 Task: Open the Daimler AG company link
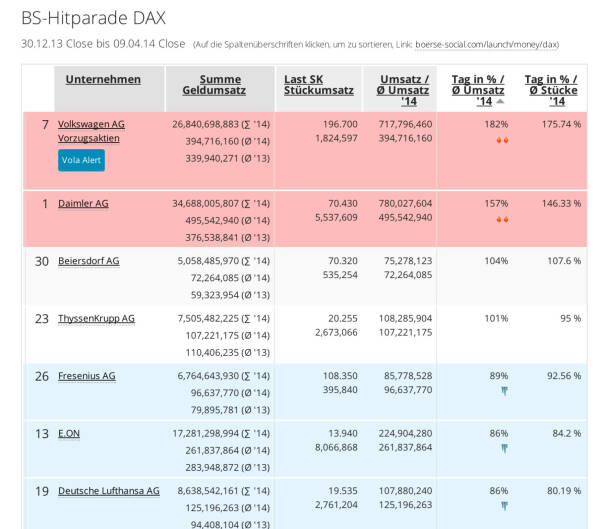83,203
